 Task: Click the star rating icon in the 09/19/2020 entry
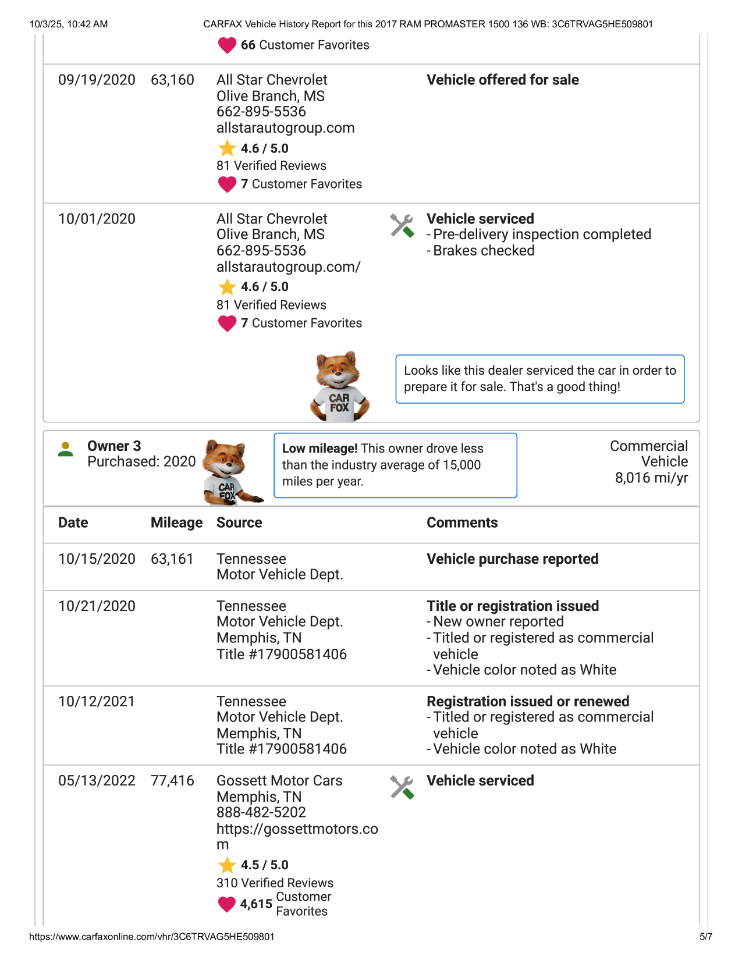pyautogui.click(x=227, y=148)
